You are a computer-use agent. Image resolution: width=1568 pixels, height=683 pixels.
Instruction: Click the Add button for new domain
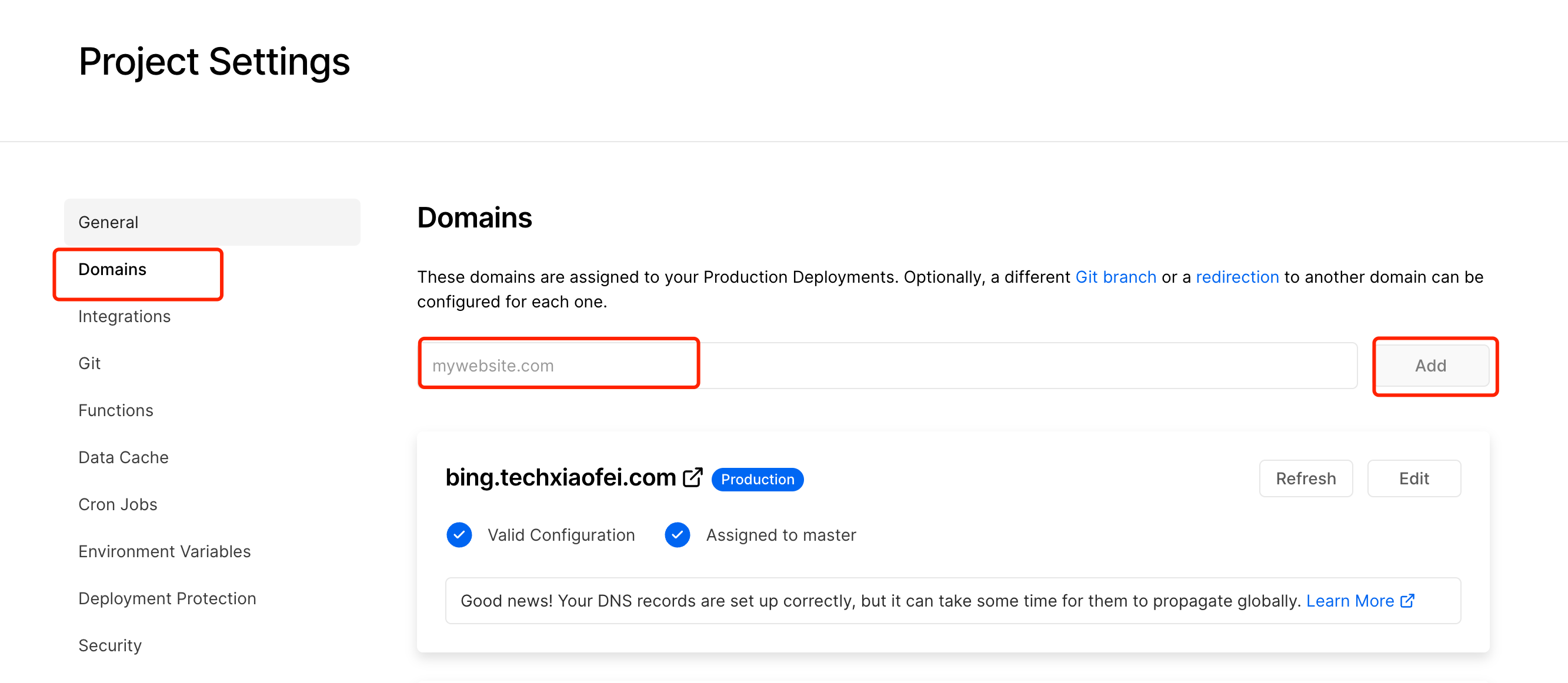pyautogui.click(x=1432, y=365)
